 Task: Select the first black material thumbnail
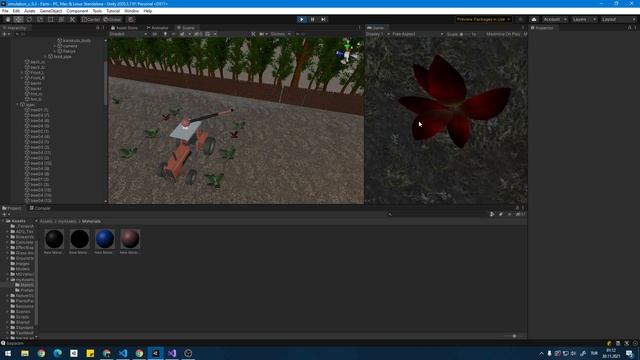(x=54, y=239)
